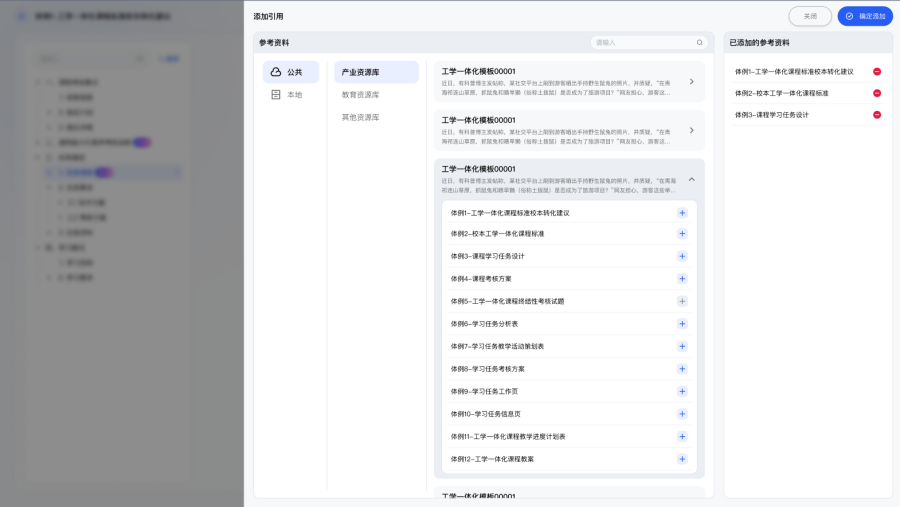This screenshot has height=507, width=900.
Task: Click the 关闭 button
Action: tap(809, 16)
